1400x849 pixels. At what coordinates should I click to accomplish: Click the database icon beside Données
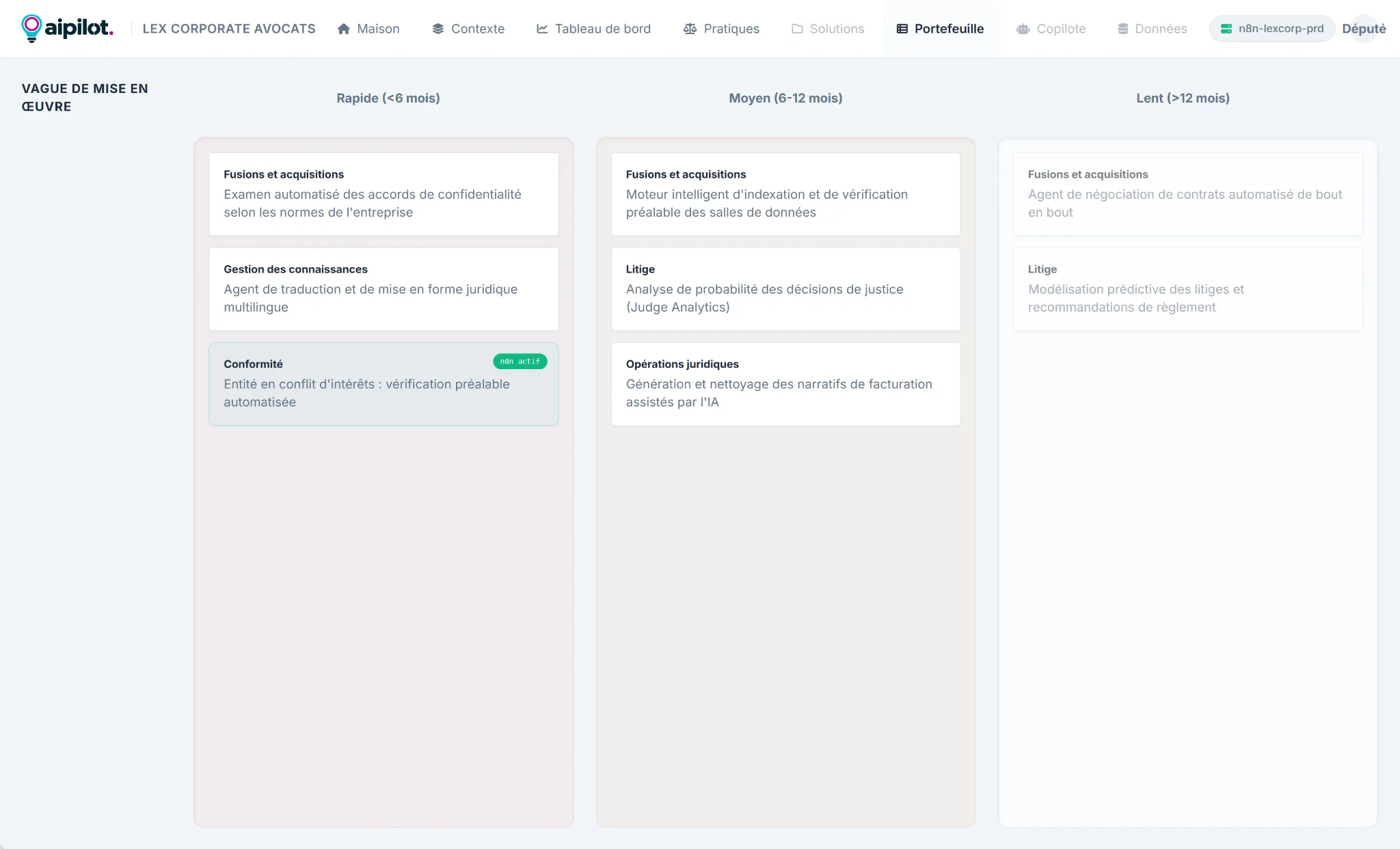(x=1123, y=29)
